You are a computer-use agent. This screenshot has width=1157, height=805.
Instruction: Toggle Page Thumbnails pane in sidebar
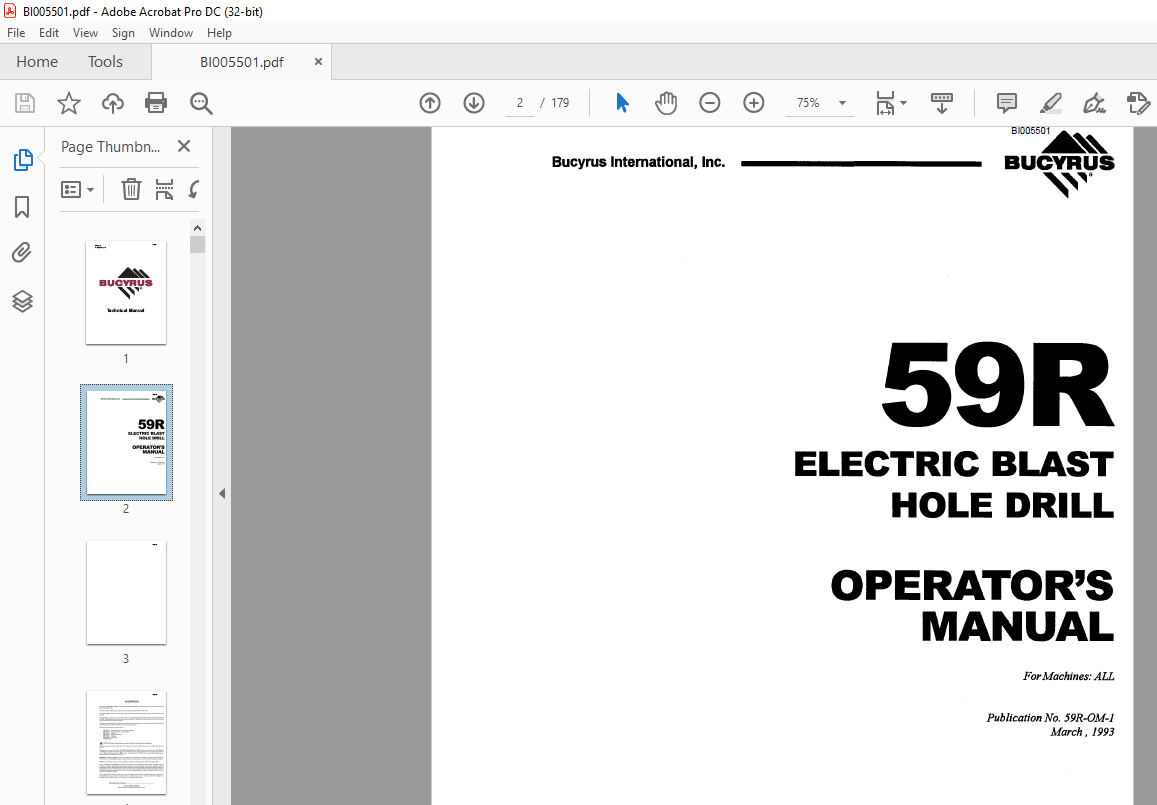(x=23, y=159)
